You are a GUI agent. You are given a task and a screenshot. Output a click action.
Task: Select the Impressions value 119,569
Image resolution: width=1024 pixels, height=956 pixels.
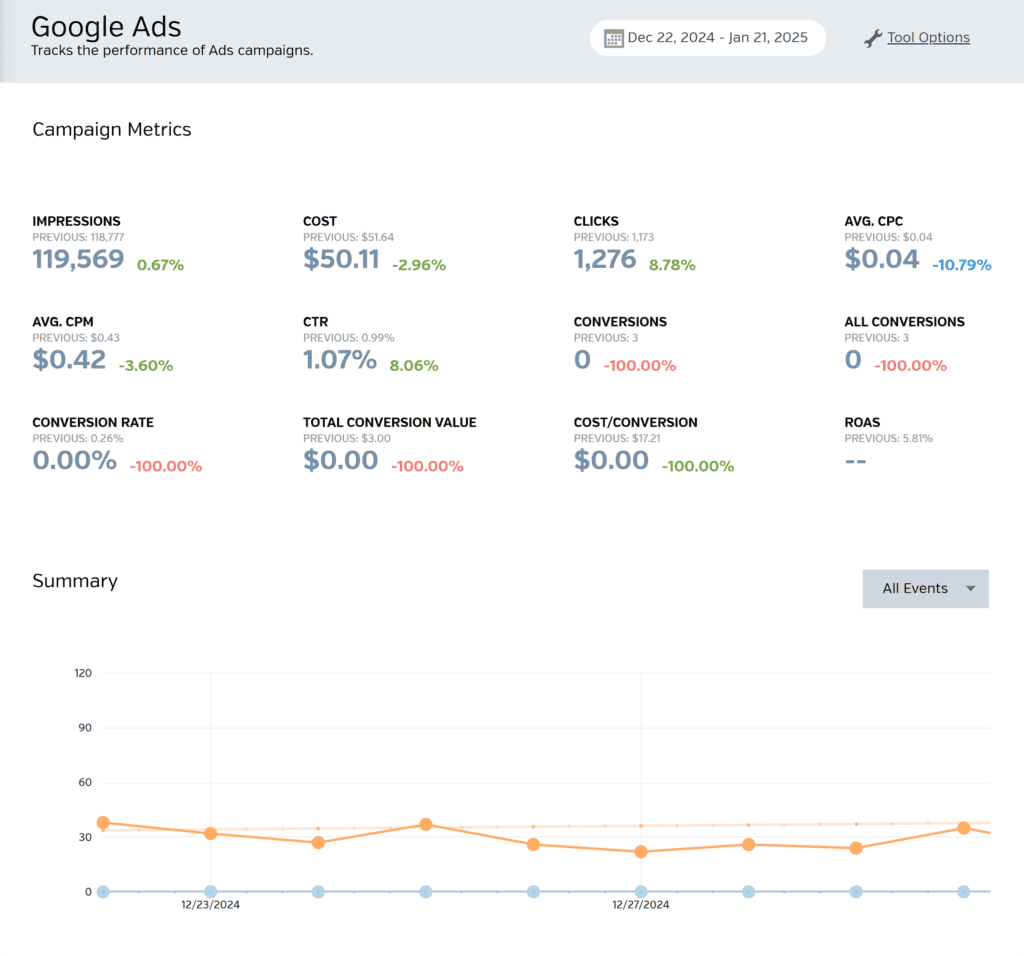(78, 260)
